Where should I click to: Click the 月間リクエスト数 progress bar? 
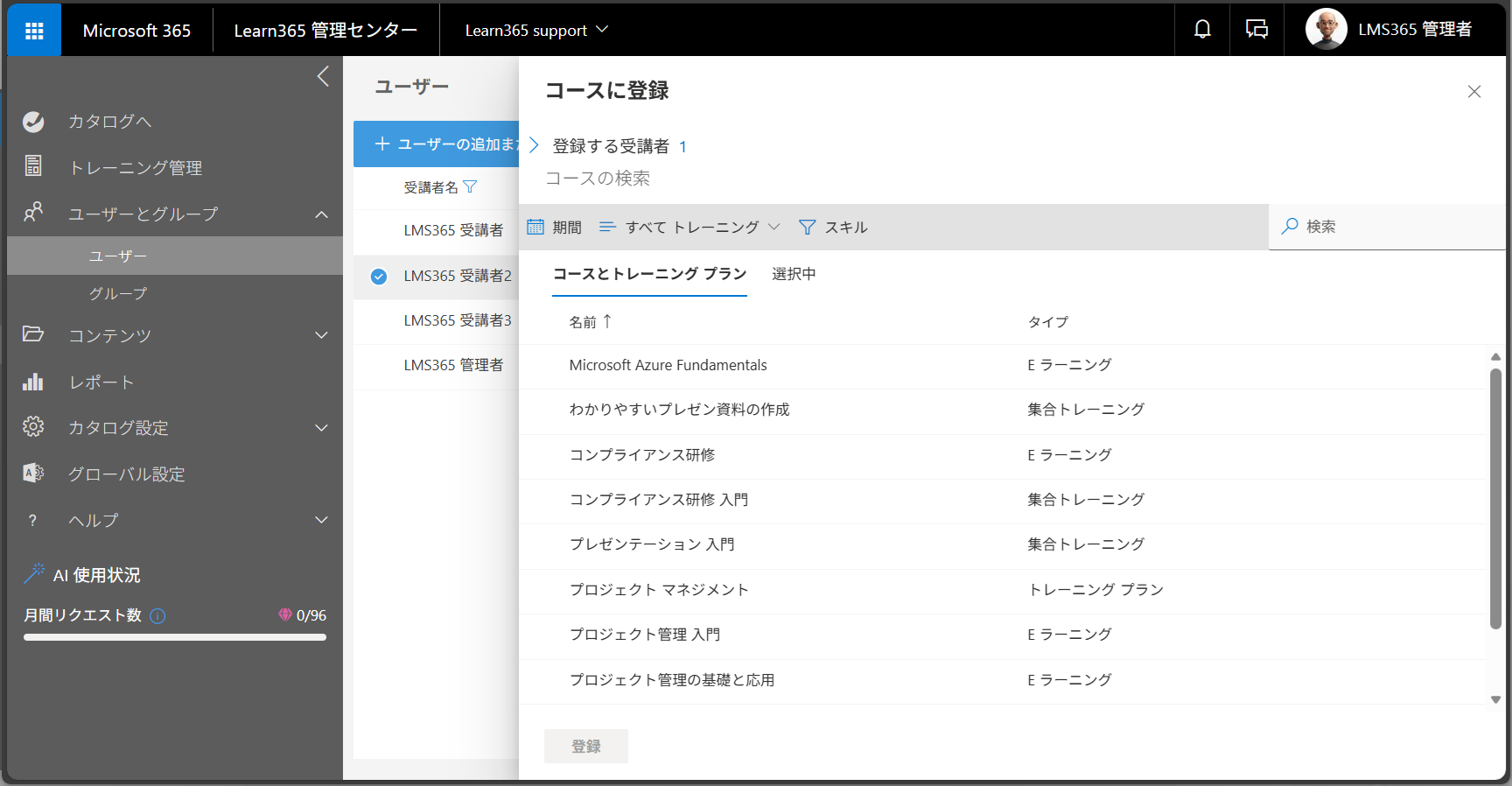click(175, 637)
